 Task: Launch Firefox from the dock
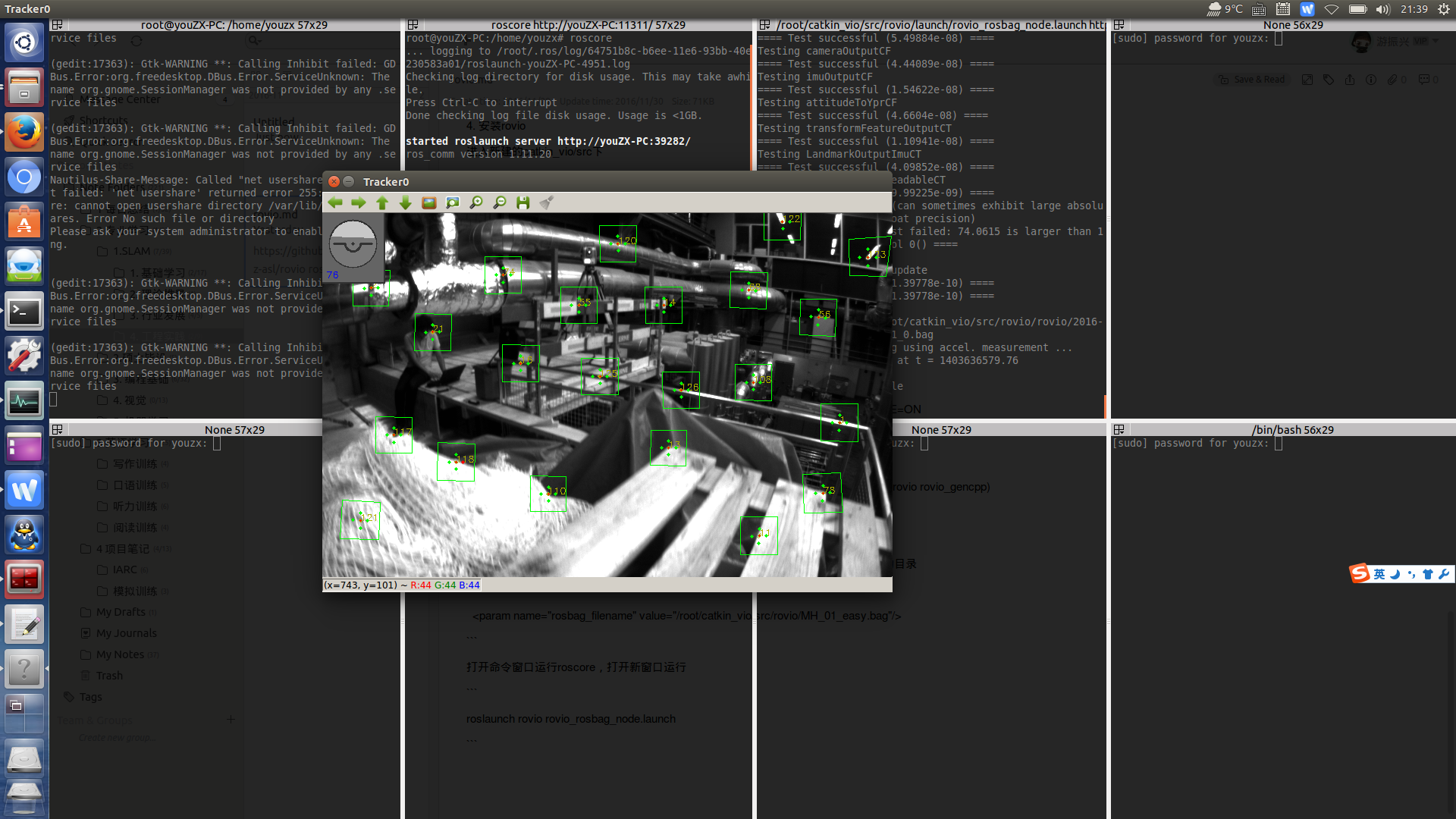[x=24, y=132]
